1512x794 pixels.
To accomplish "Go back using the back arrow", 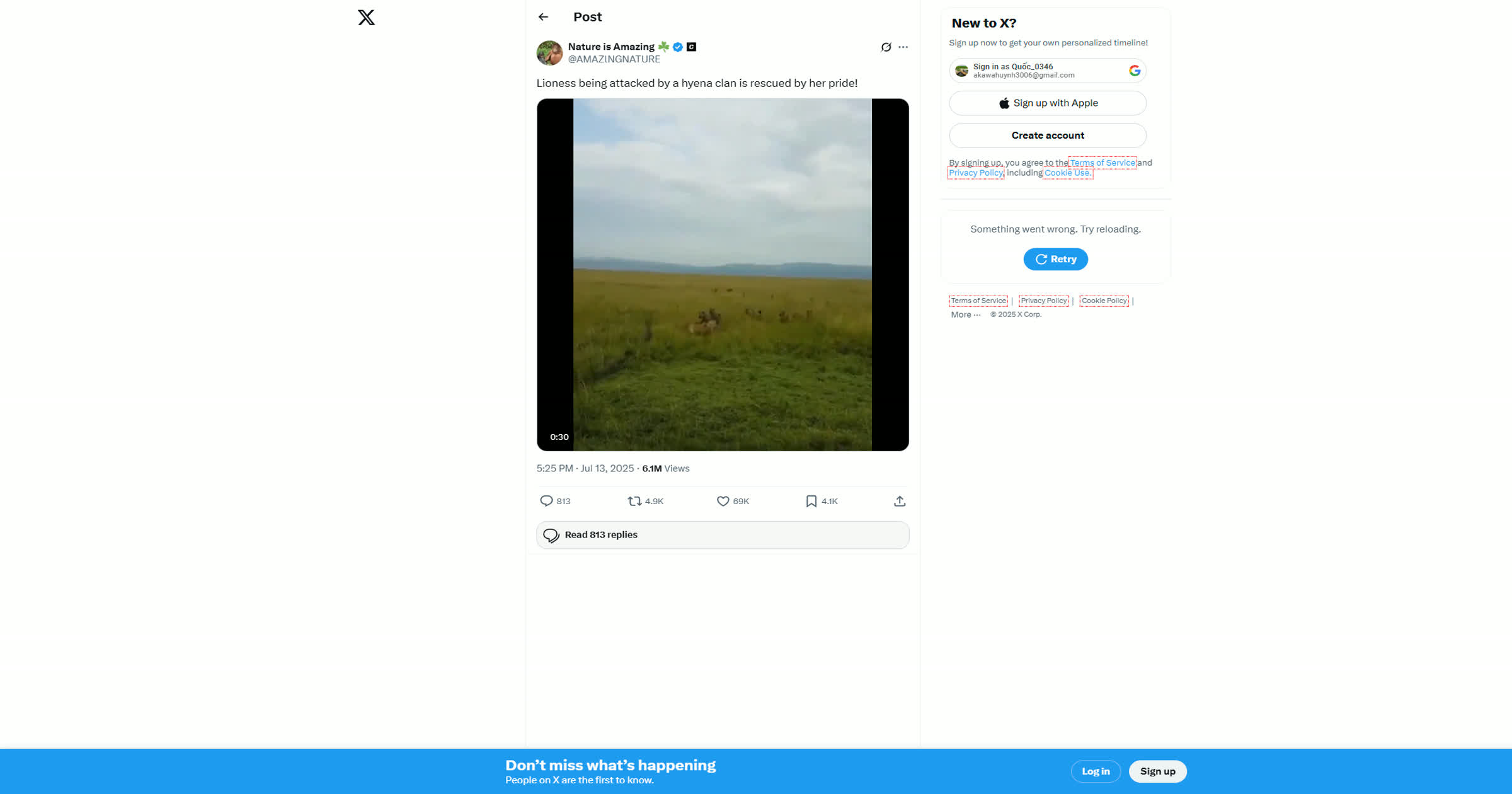I will 543,17.
